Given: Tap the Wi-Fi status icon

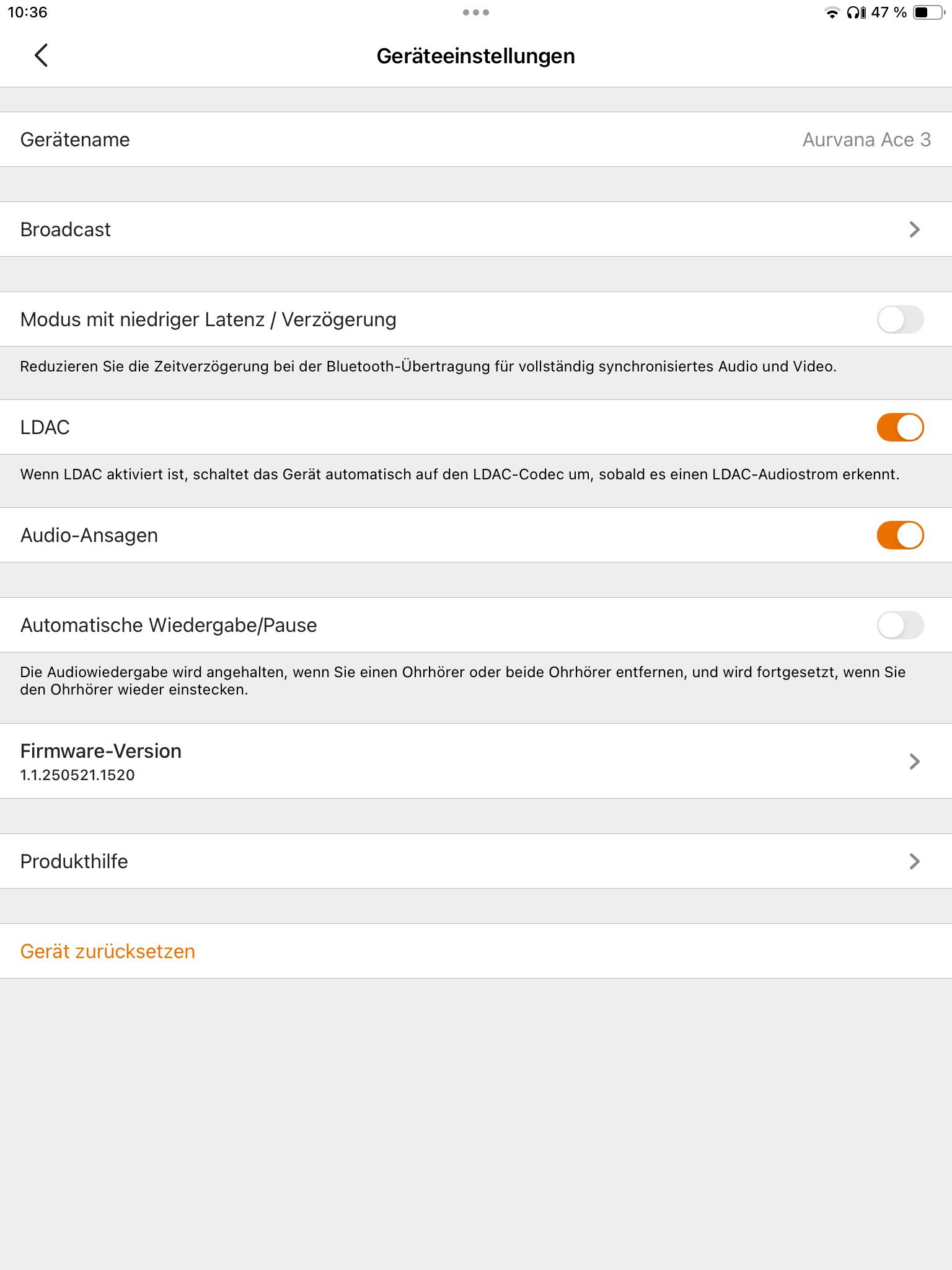Looking at the screenshot, I should [x=832, y=13].
